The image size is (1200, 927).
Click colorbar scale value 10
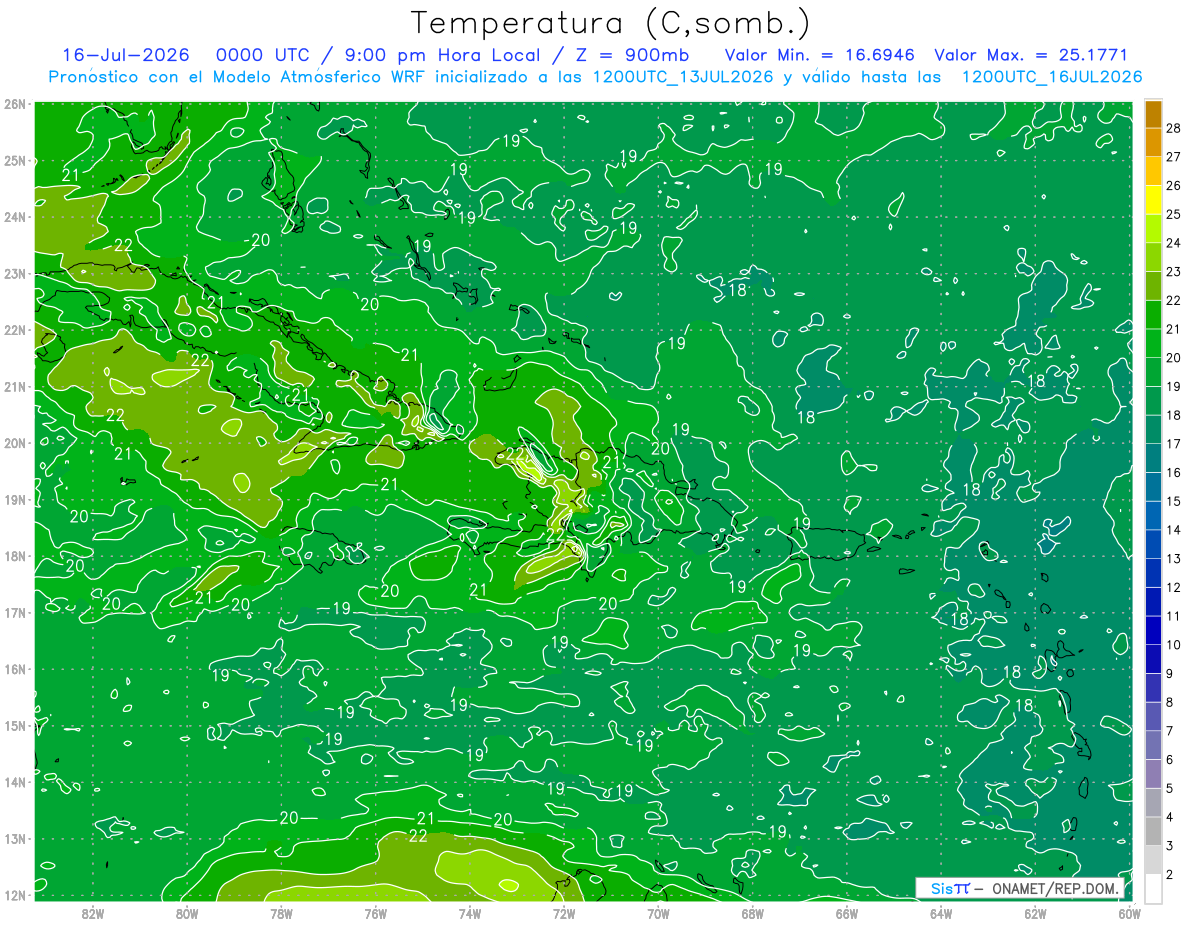1173,645
